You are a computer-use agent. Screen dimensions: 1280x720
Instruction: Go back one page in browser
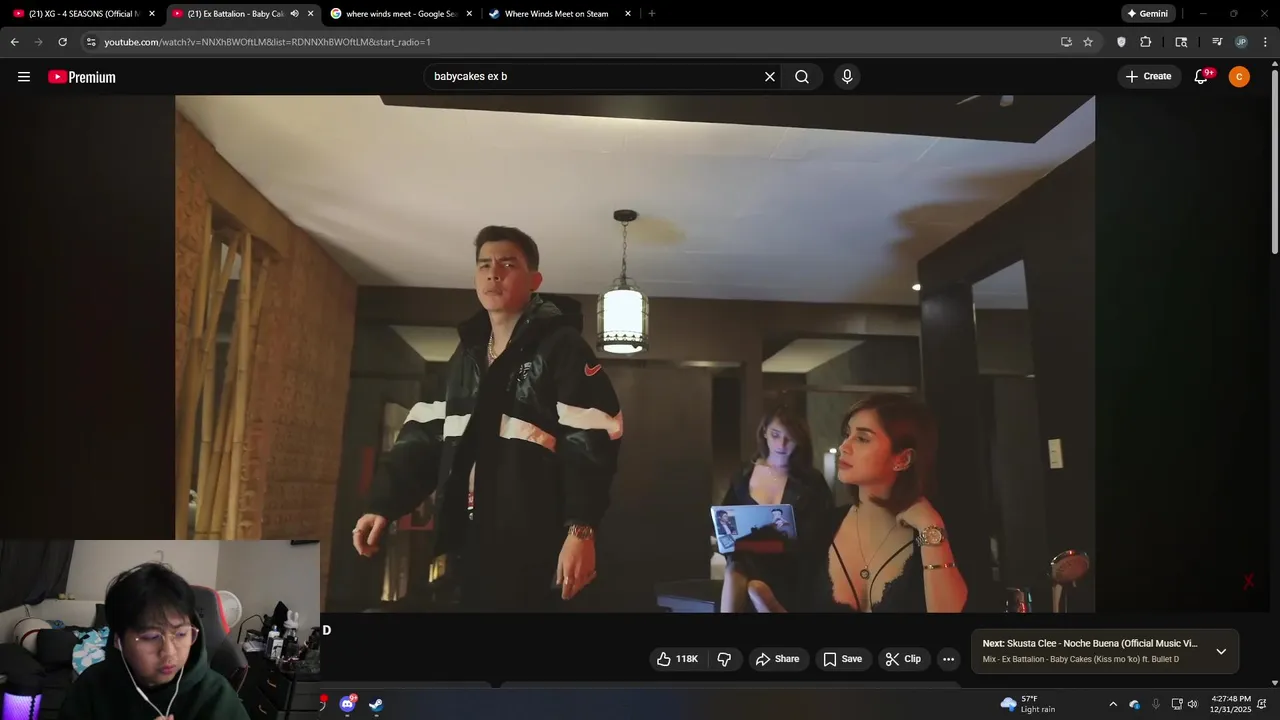click(15, 42)
